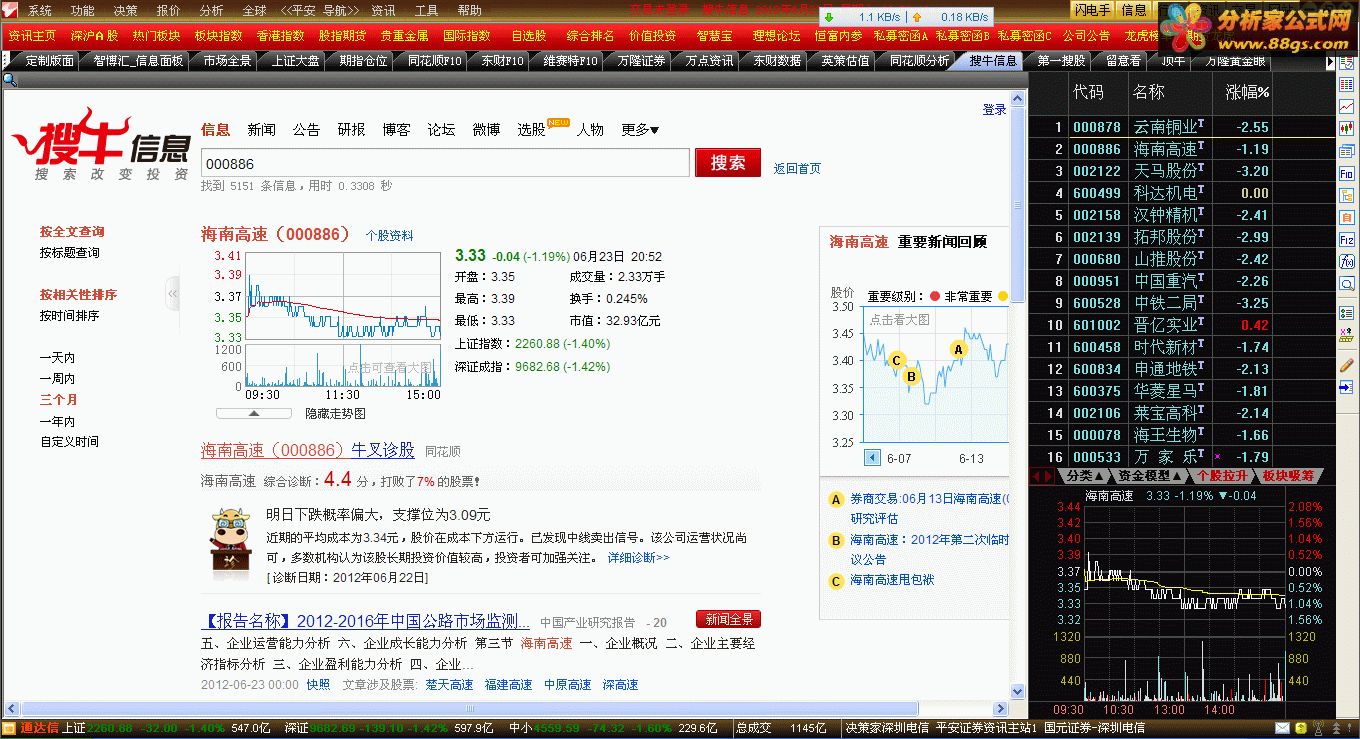Open the F12 trading sidebar icon
1360x739 pixels.
pyautogui.click(x=1346, y=240)
